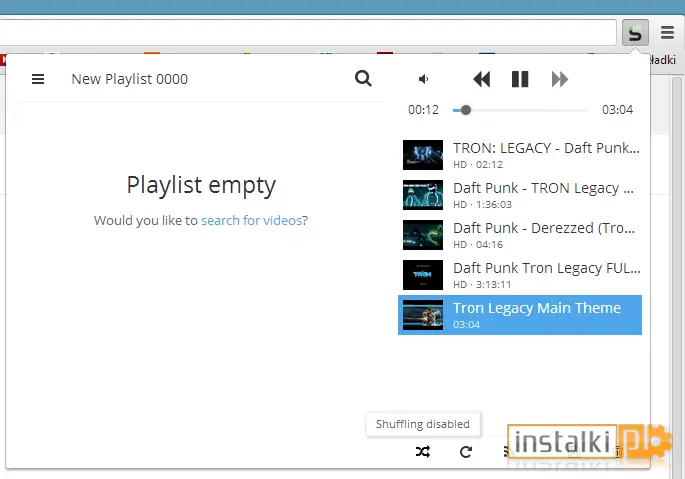
Task: Click the playback progress slider
Action: coord(520,110)
